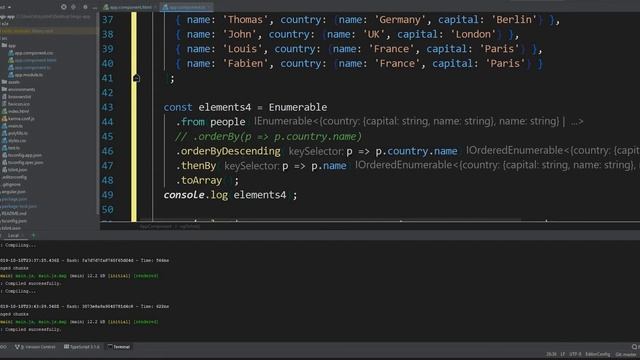Screen dimensions: 640x360
Task: Click the gutter icon on line 41
Action: 137,78
